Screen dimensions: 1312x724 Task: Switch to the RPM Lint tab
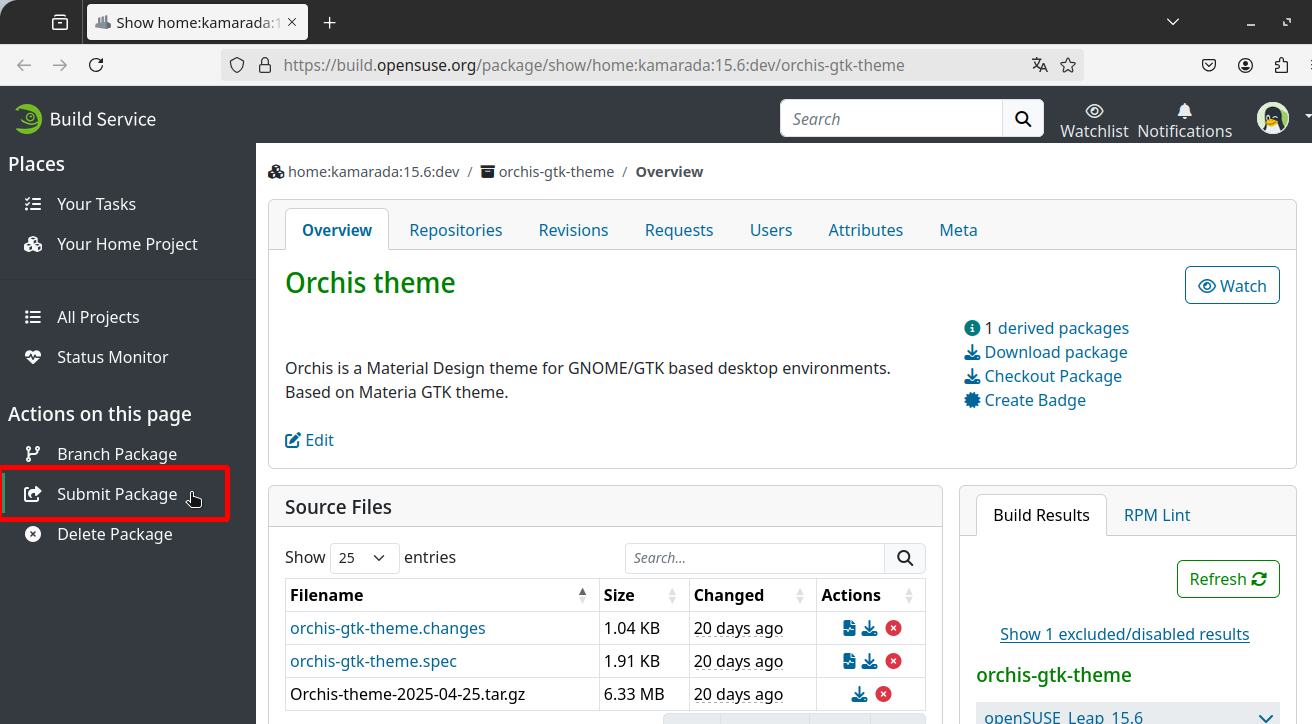(1157, 515)
